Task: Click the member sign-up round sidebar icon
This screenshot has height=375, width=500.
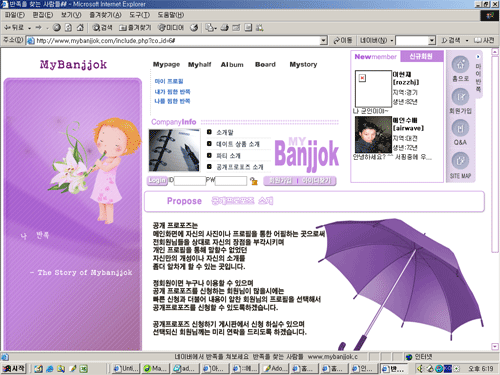Action: tap(460, 97)
